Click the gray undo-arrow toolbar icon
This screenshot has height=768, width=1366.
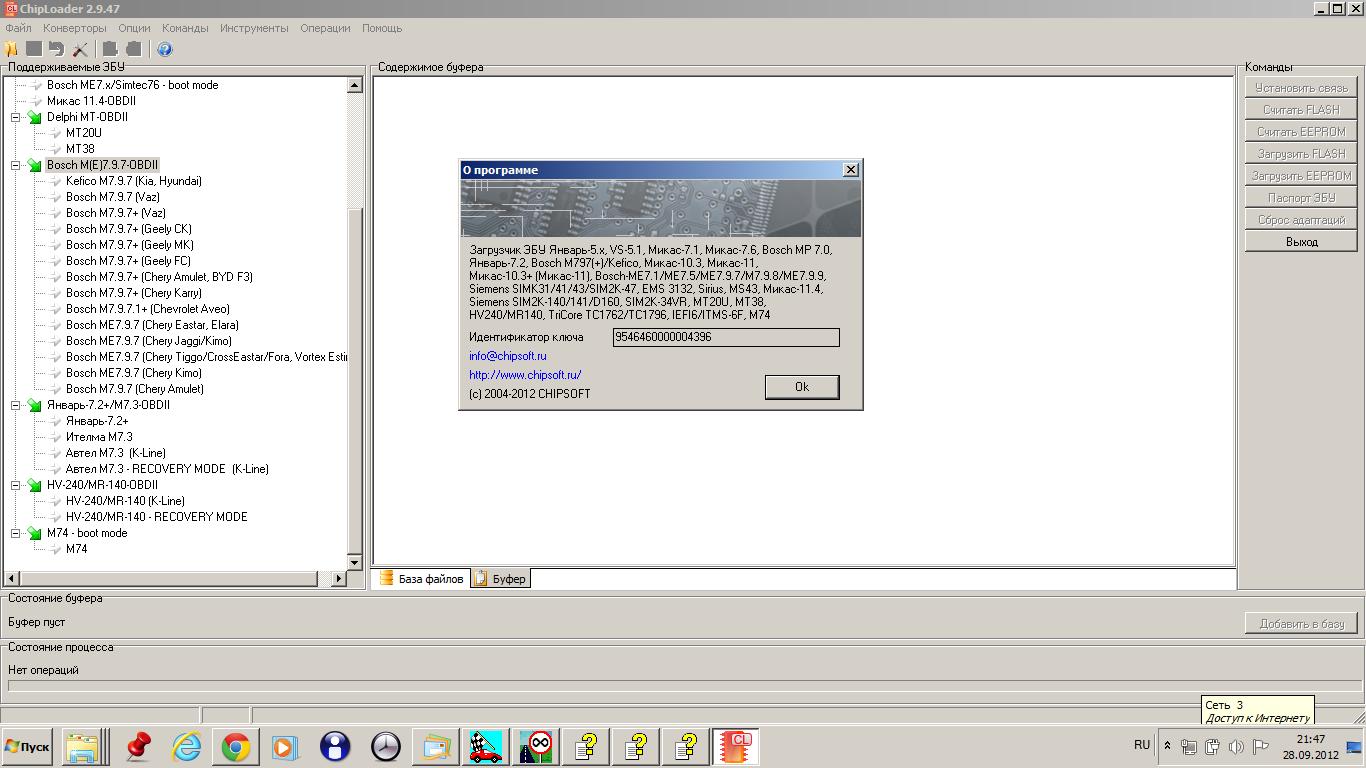click(x=57, y=49)
